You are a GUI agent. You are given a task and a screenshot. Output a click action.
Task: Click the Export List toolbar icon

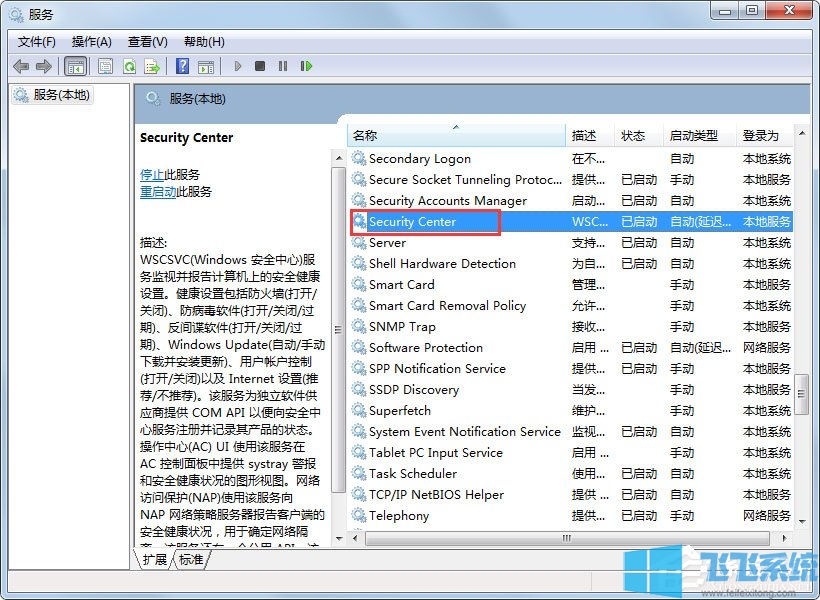pos(153,66)
